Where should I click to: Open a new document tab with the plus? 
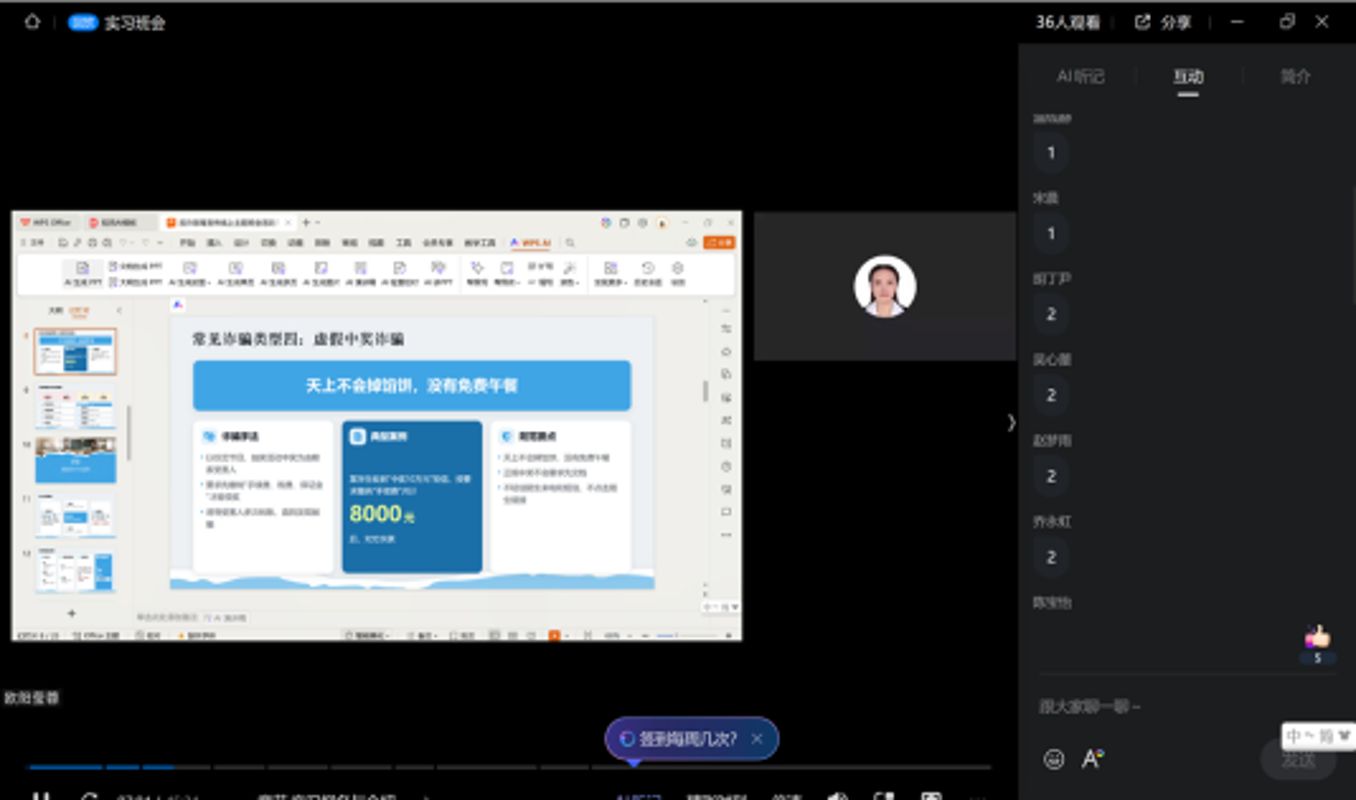[x=306, y=222]
